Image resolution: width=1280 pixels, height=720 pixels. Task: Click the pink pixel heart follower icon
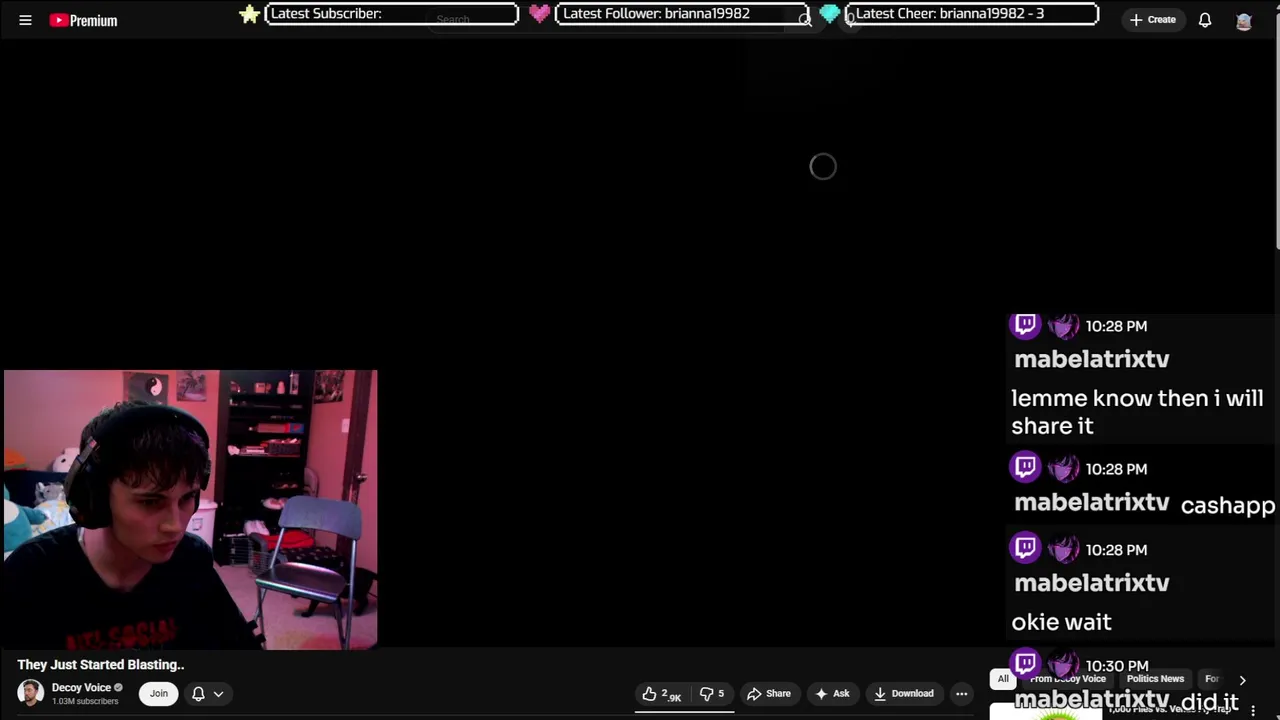[x=539, y=14]
